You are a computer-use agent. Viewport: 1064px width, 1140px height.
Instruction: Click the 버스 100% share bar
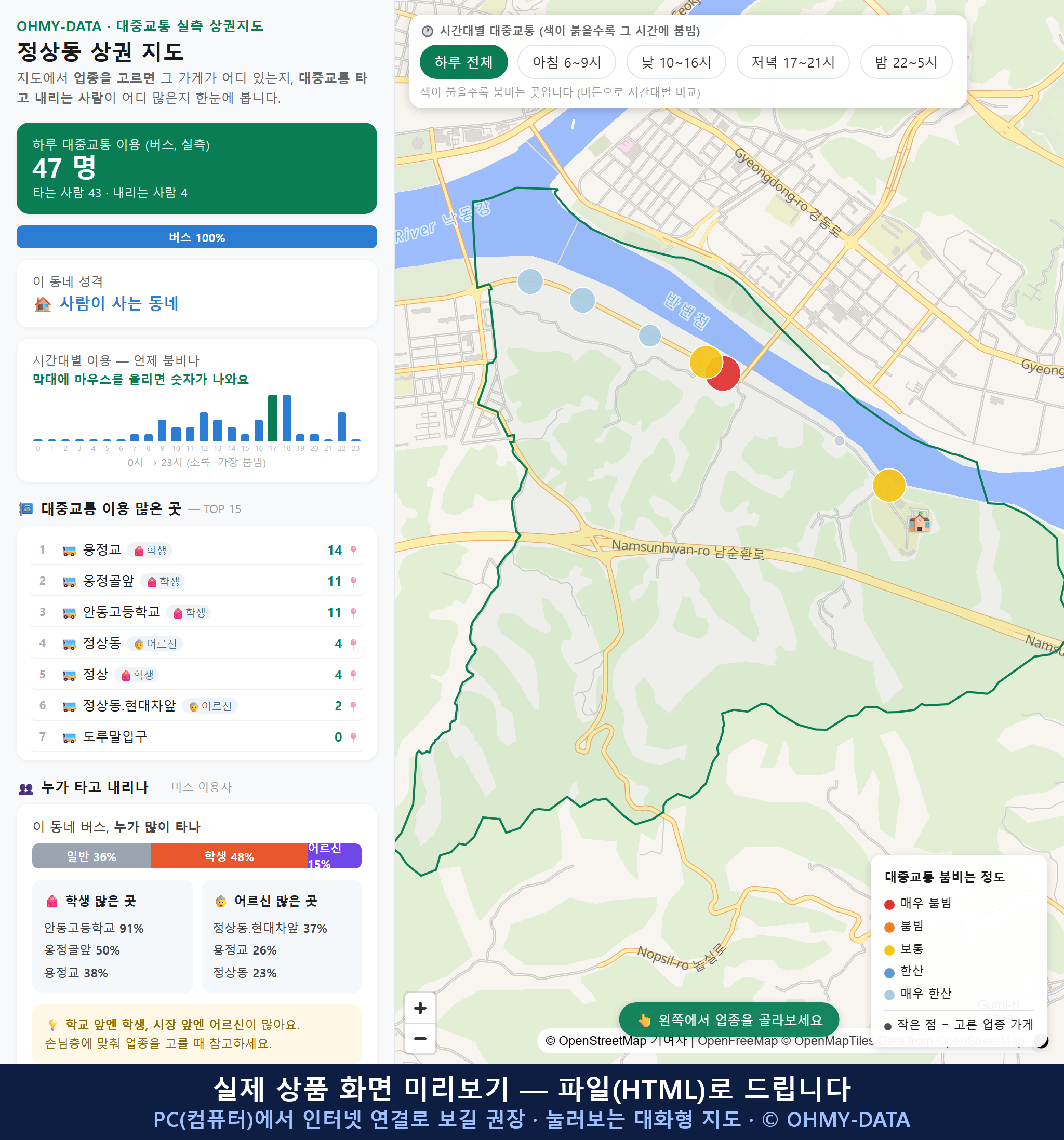197,237
